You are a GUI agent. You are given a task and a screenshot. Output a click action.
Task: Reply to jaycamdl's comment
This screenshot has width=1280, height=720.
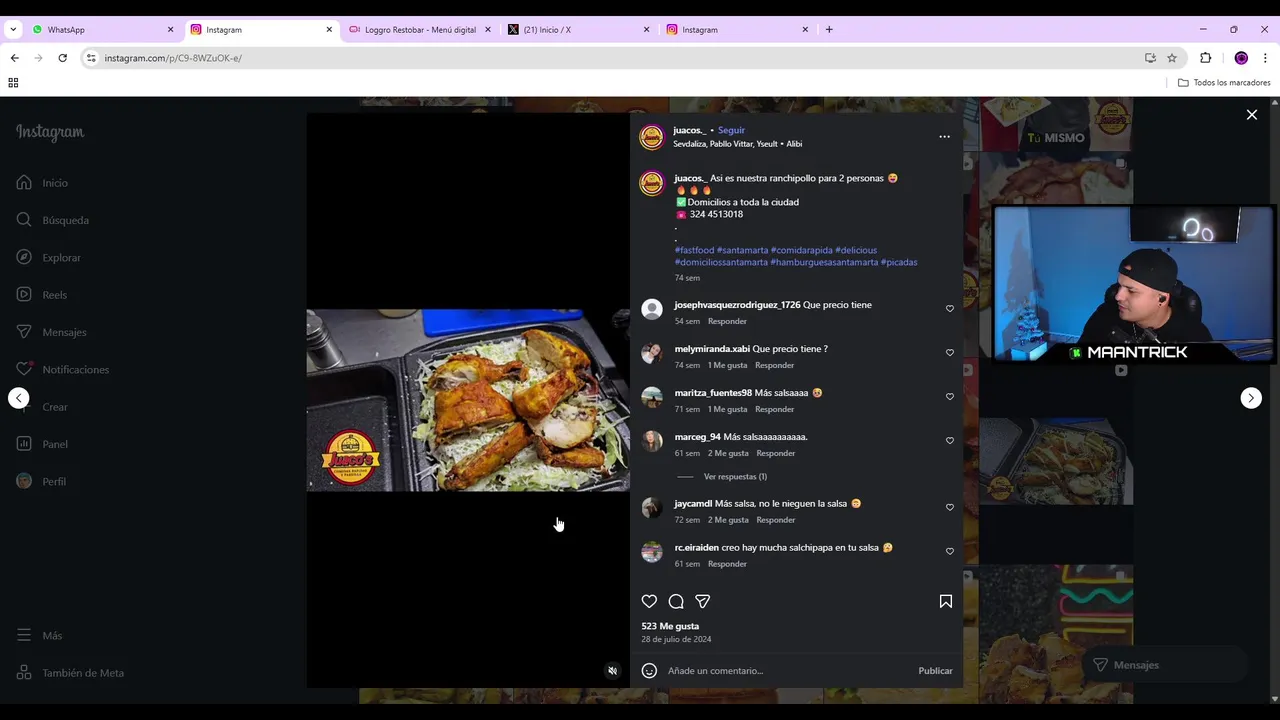pos(775,520)
